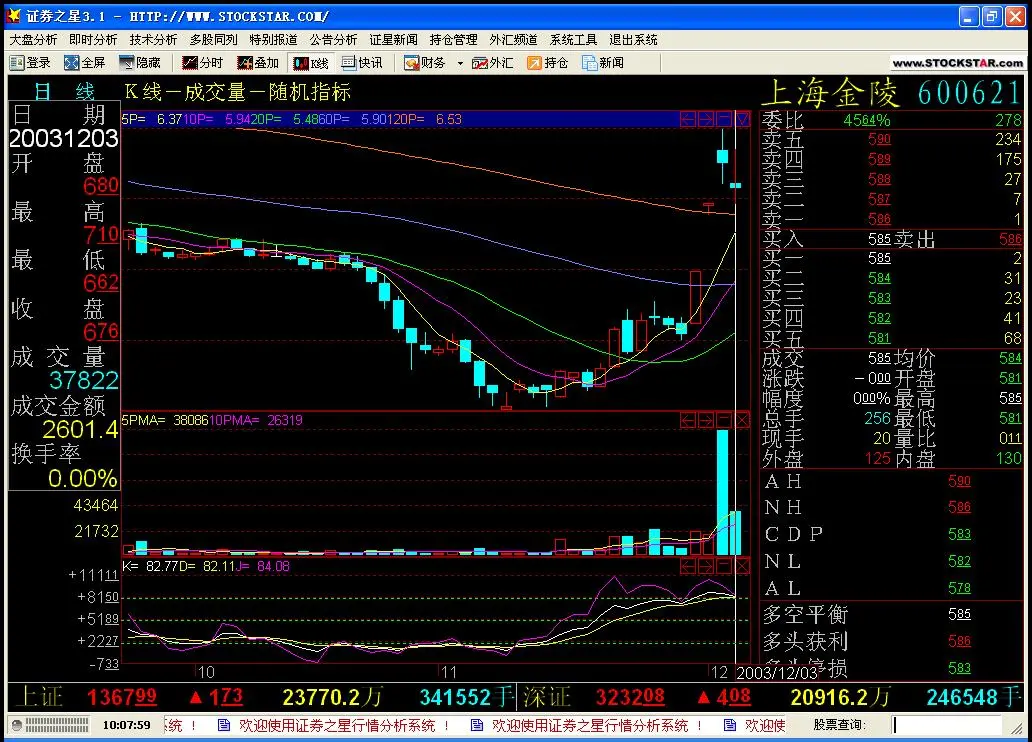This screenshot has width=1032, height=742.
Task: Click the chart title K线－成交量－随机指标
Action: [238, 92]
